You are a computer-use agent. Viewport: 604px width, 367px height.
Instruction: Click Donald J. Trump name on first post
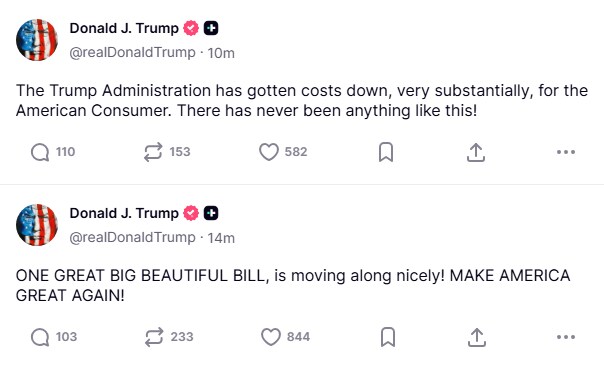coord(124,28)
